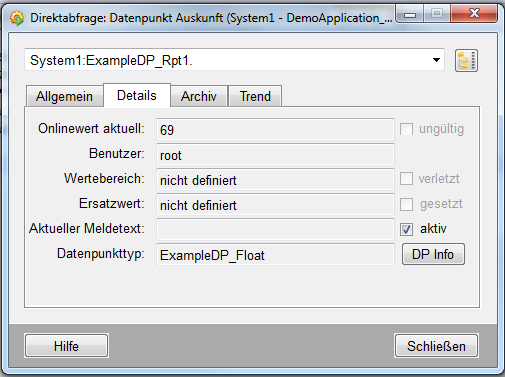505x377 pixels.
Task: Click the Benutzer field showing root
Action: tap(275, 154)
